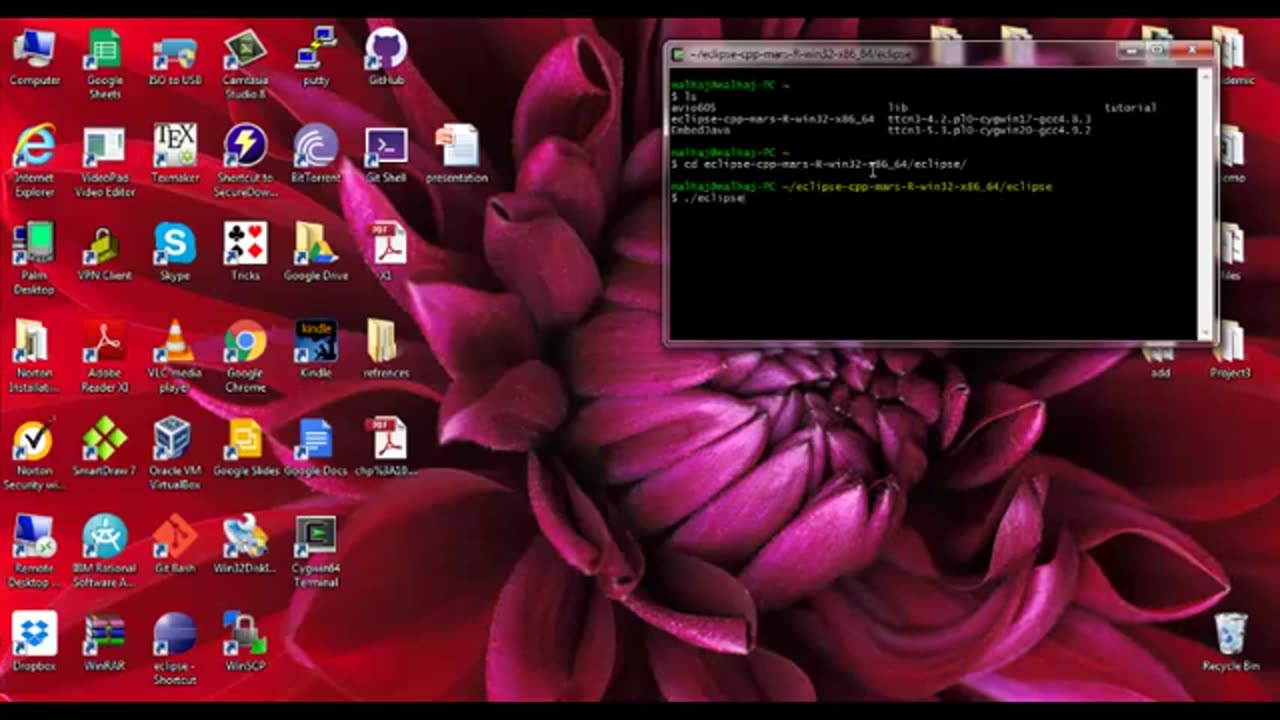This screenshot has height=720, width=1280.
Task: Open the Palm Desktop icon
Action: [x=34, y=258]
